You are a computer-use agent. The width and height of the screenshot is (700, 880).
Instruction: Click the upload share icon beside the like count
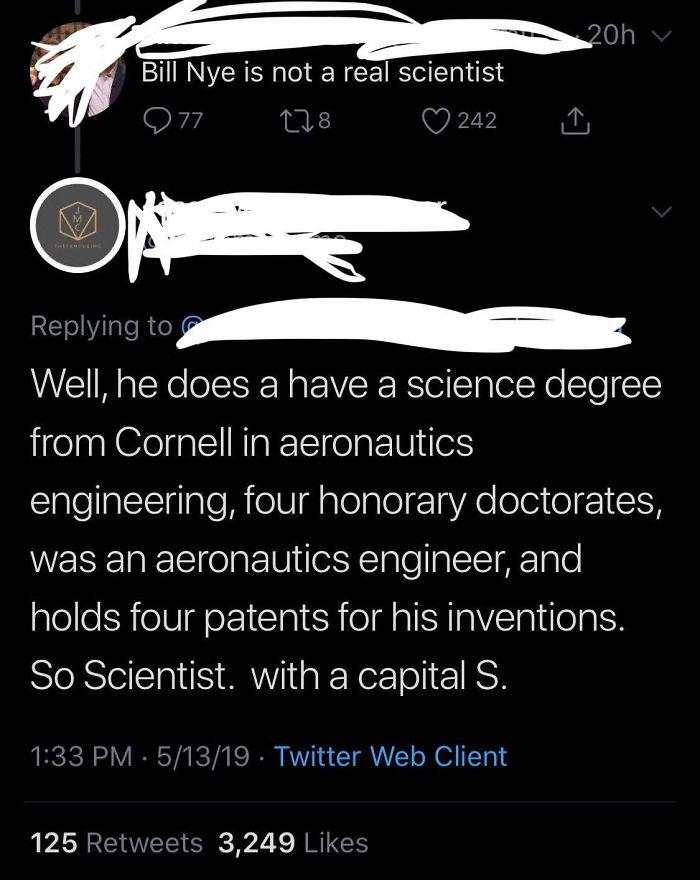click(576, 122)
